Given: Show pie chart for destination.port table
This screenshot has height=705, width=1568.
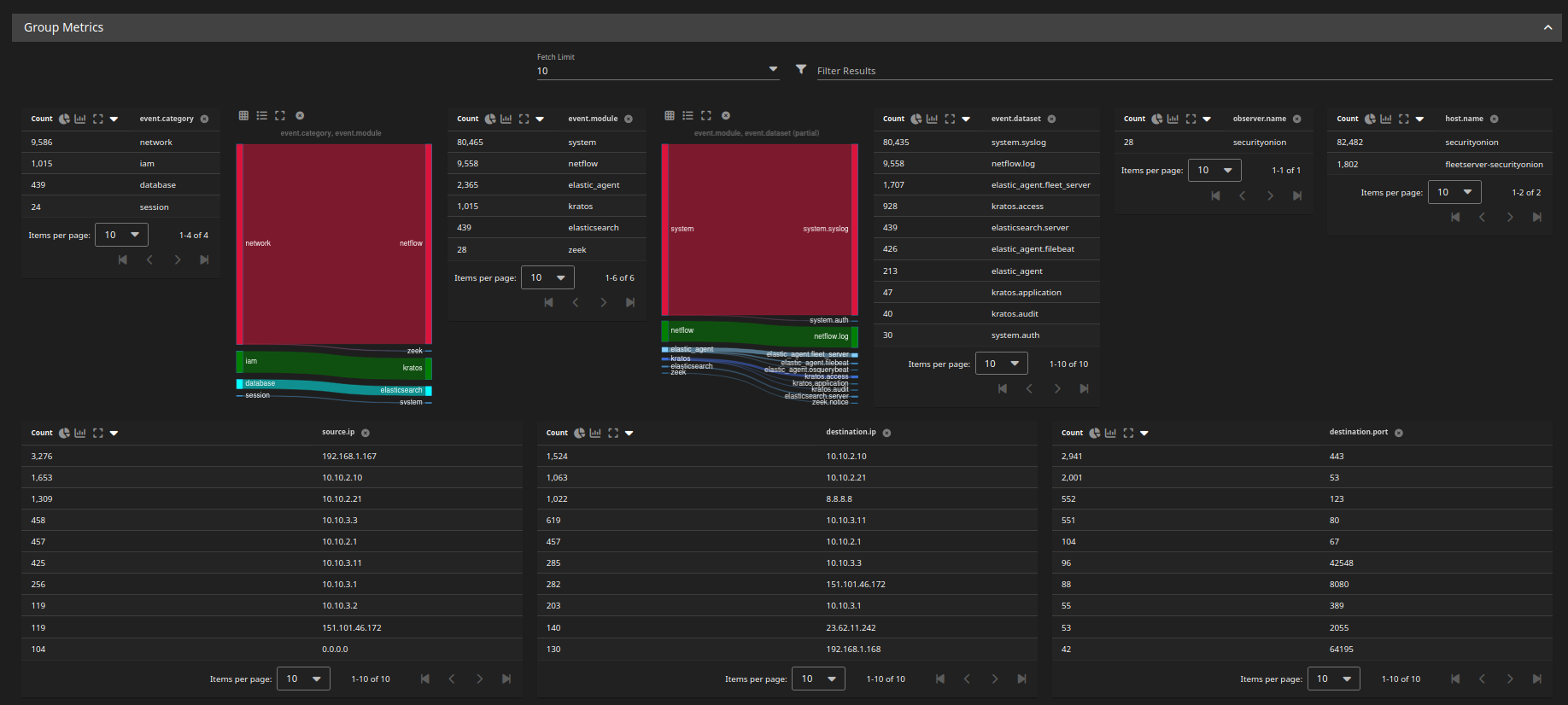Looking at the screenshot, I should pyautogui.click(x=1094, y=434).
